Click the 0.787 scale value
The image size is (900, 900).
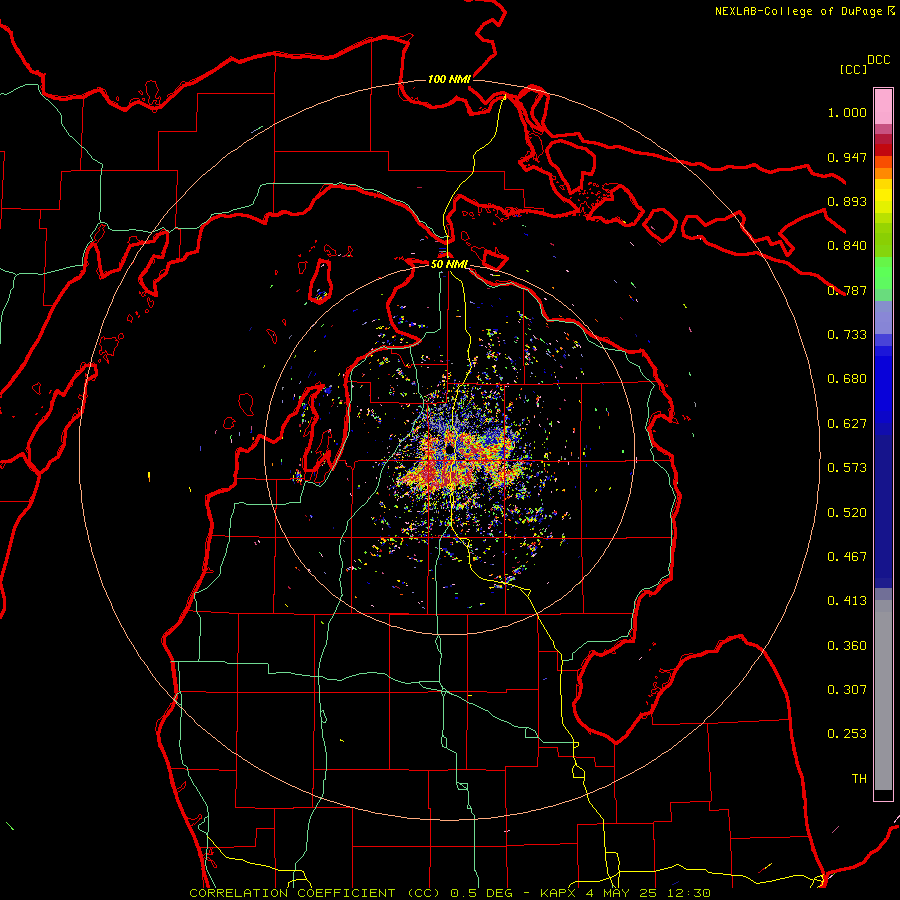[847, 290]
